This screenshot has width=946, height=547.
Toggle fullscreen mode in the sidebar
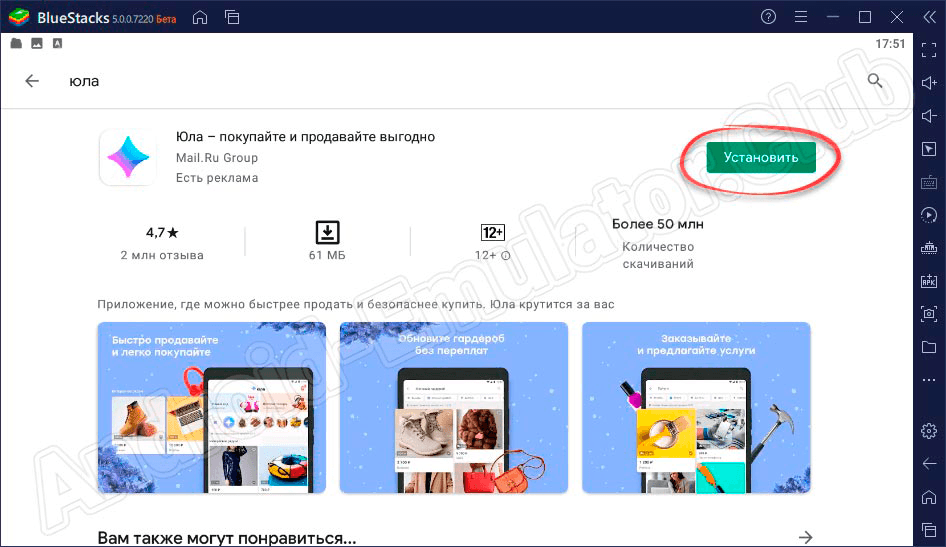[x=929, y=50]
